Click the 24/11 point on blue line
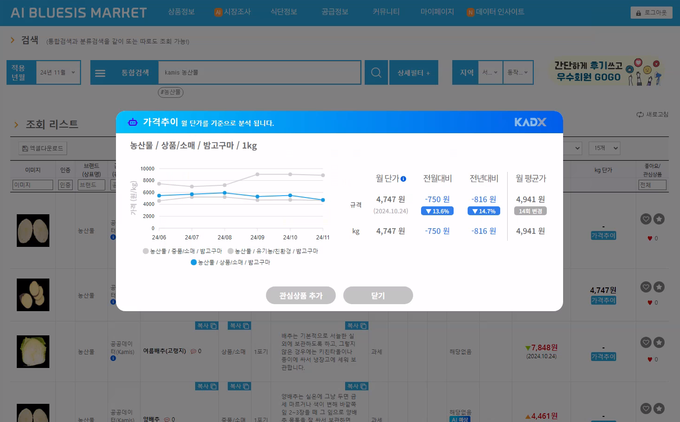 (x=323, y=200)
